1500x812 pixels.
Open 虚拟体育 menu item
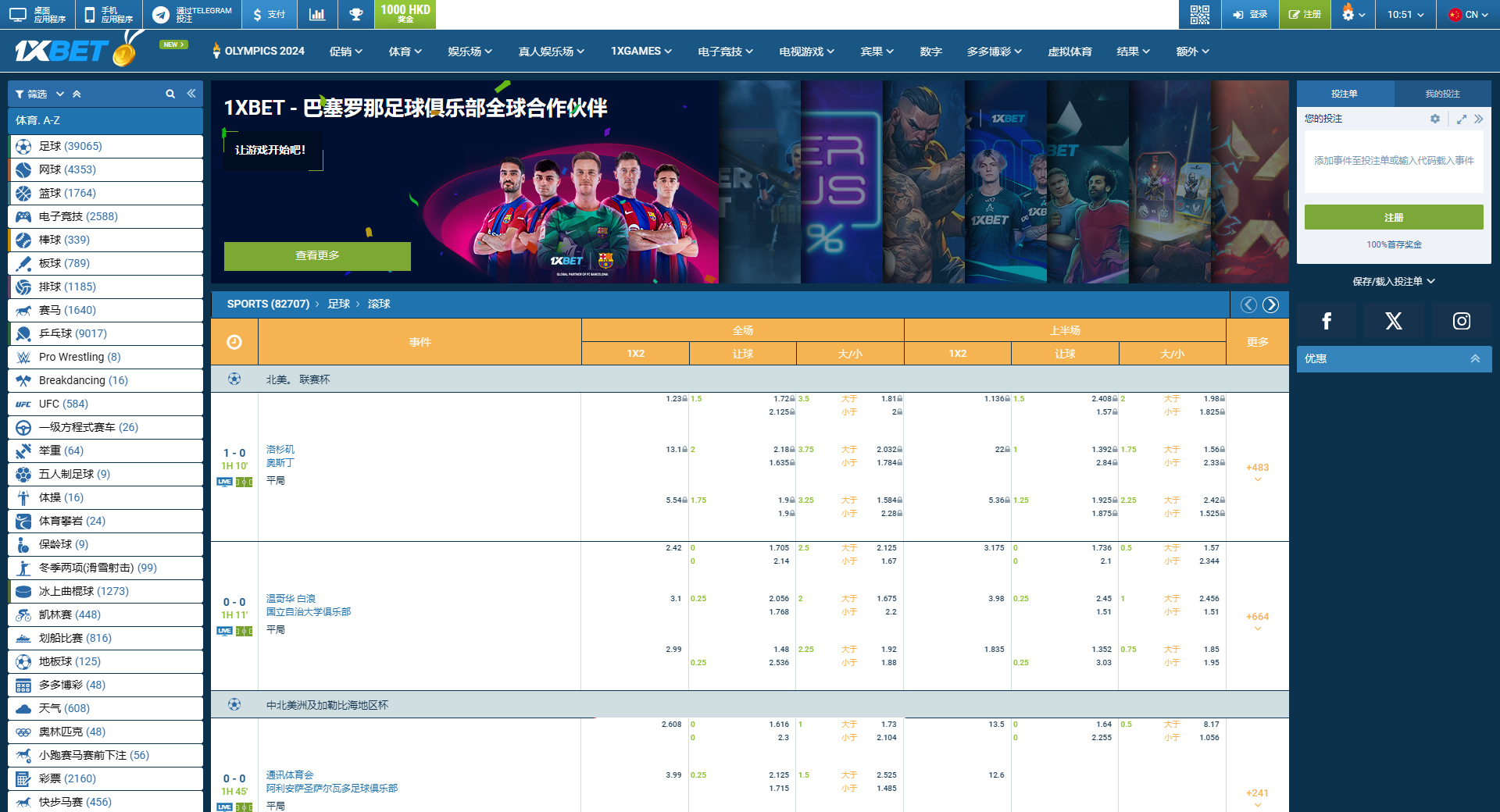tap(1070, 52)
